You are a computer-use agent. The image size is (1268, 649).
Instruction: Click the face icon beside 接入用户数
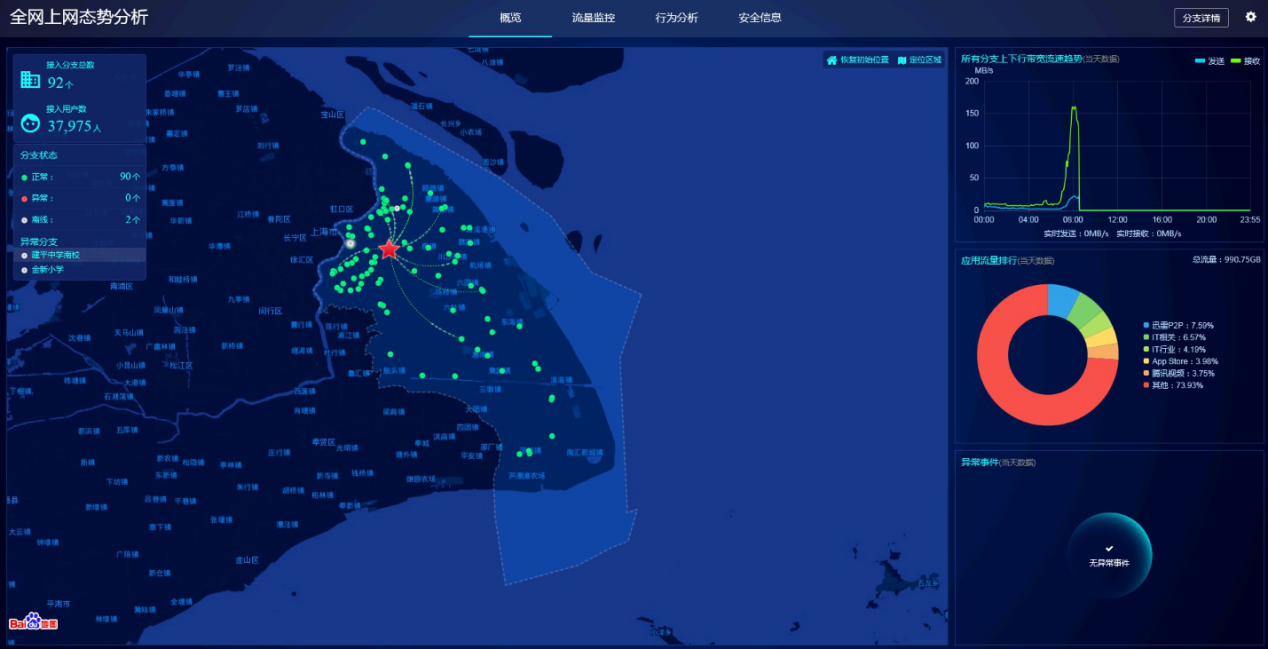[x=30, y=123]
